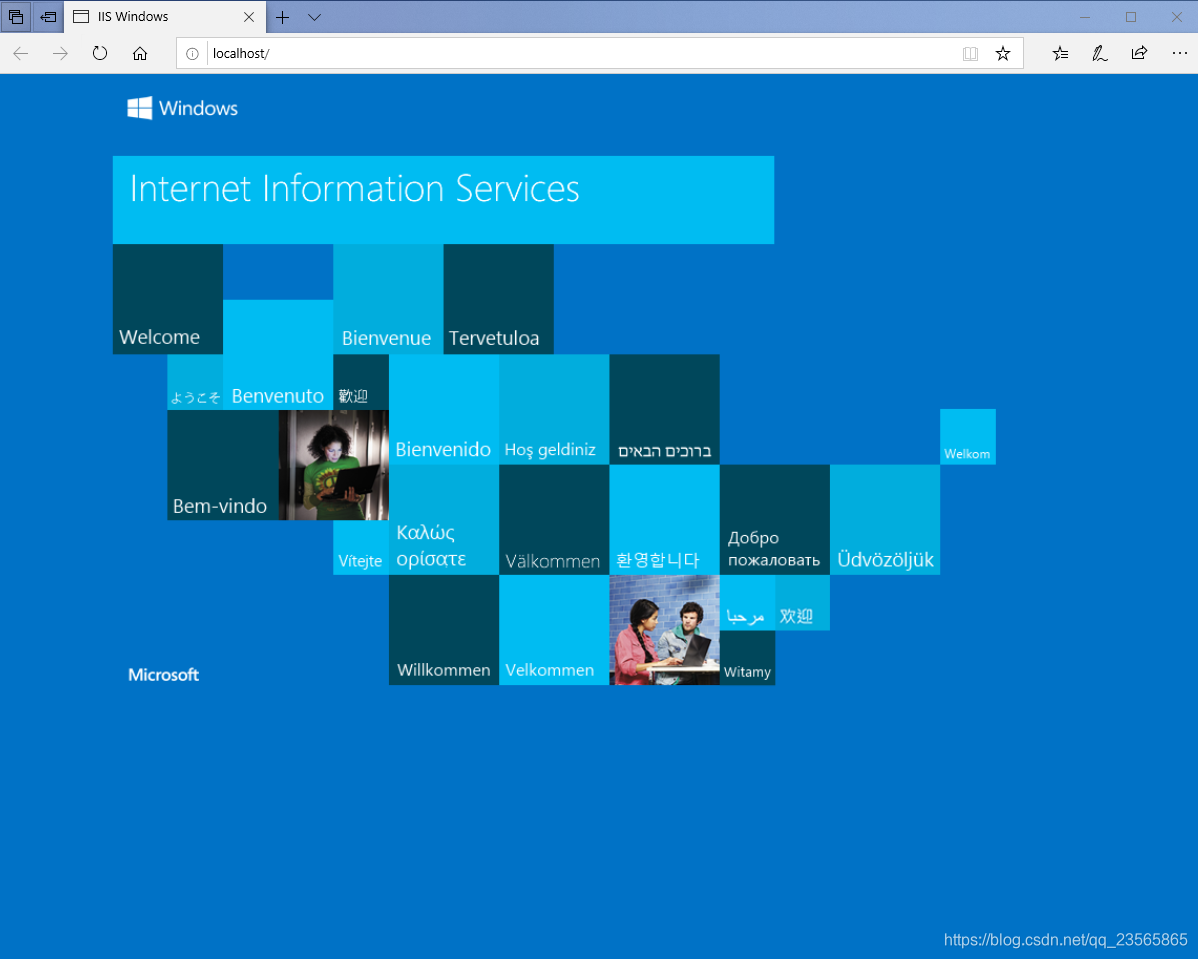Click the Arabic مرحبا tile
This screenshot has width=1198, height=959.
click(747, 603)
